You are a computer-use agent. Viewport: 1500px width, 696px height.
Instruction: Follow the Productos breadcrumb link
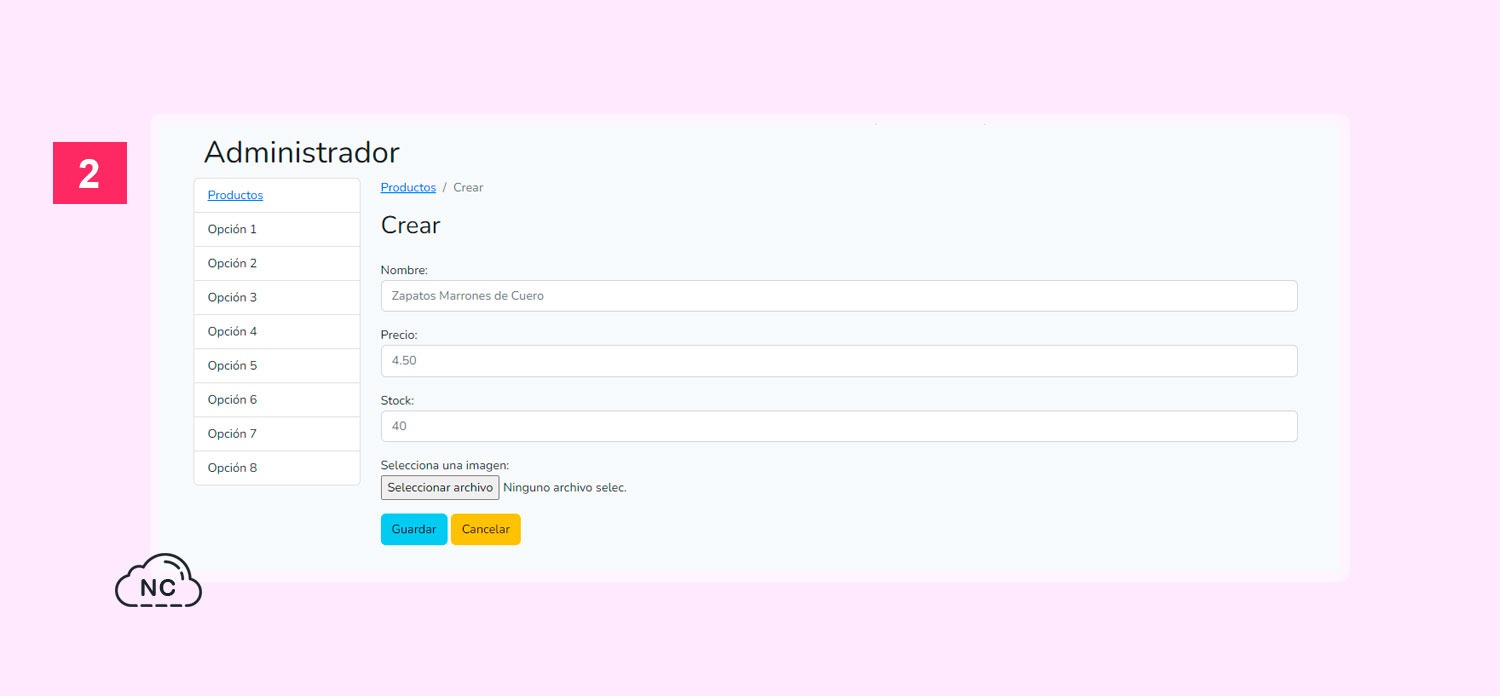(x=408, y=187)
